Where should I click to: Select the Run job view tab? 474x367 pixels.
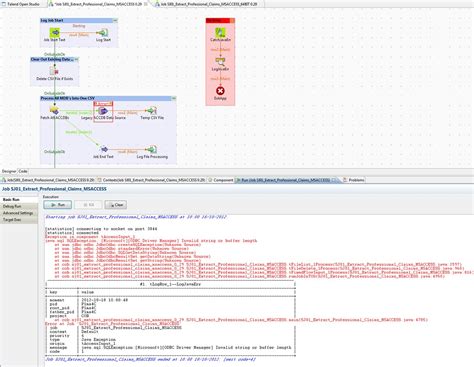[x=286, y=180]
